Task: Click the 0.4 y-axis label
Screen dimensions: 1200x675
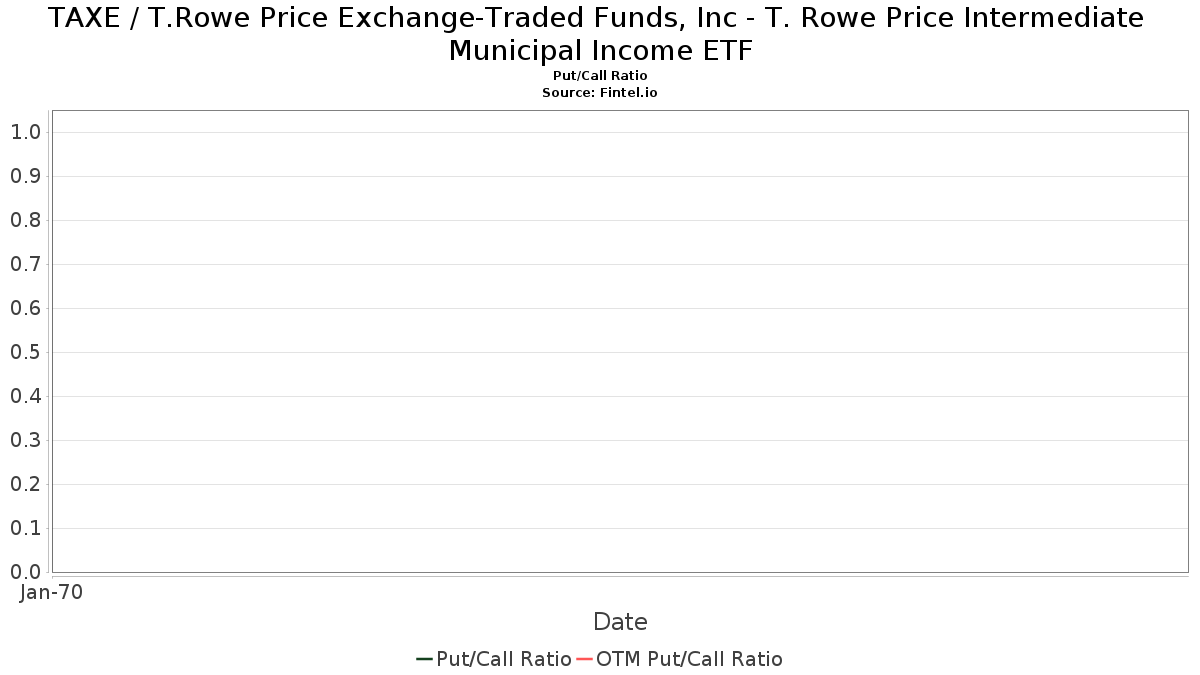Action: (26, 396)
